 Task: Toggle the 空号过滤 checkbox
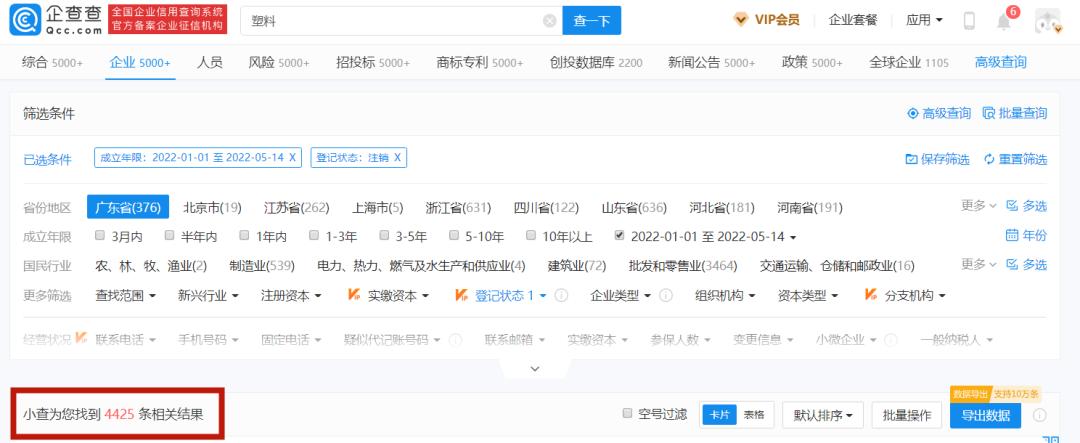coord(627,413)
